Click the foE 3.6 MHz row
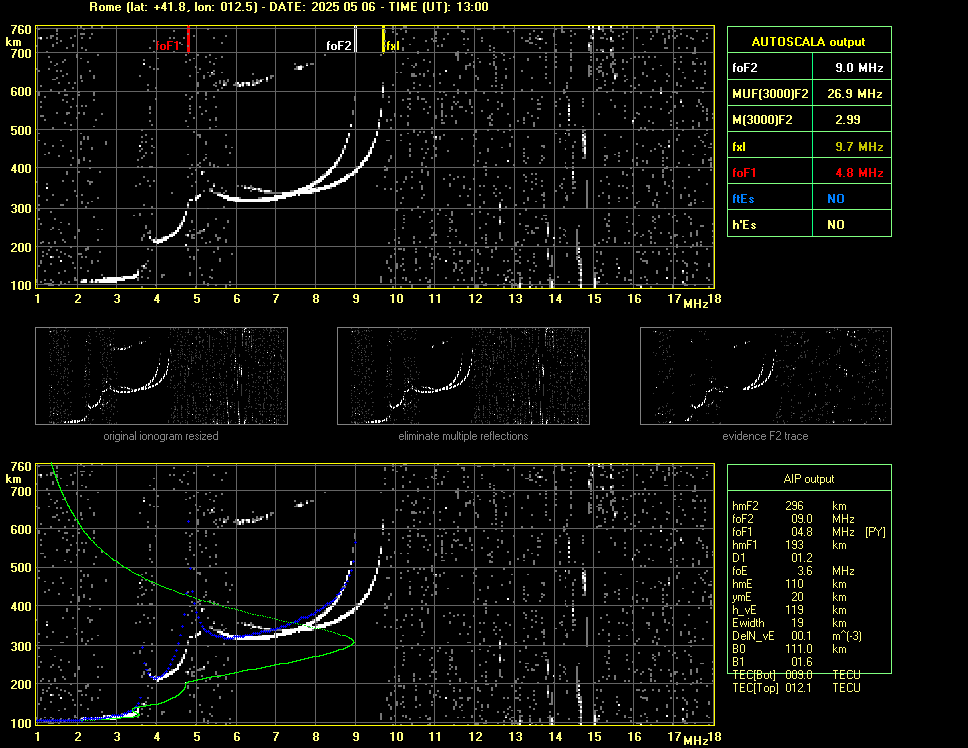 click(x=793, y=571)
